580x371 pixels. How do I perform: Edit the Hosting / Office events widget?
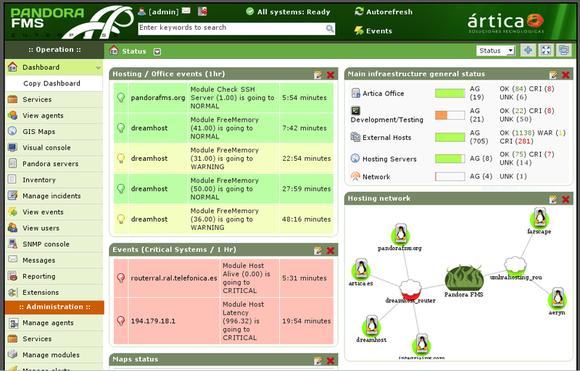coord(318,75)
